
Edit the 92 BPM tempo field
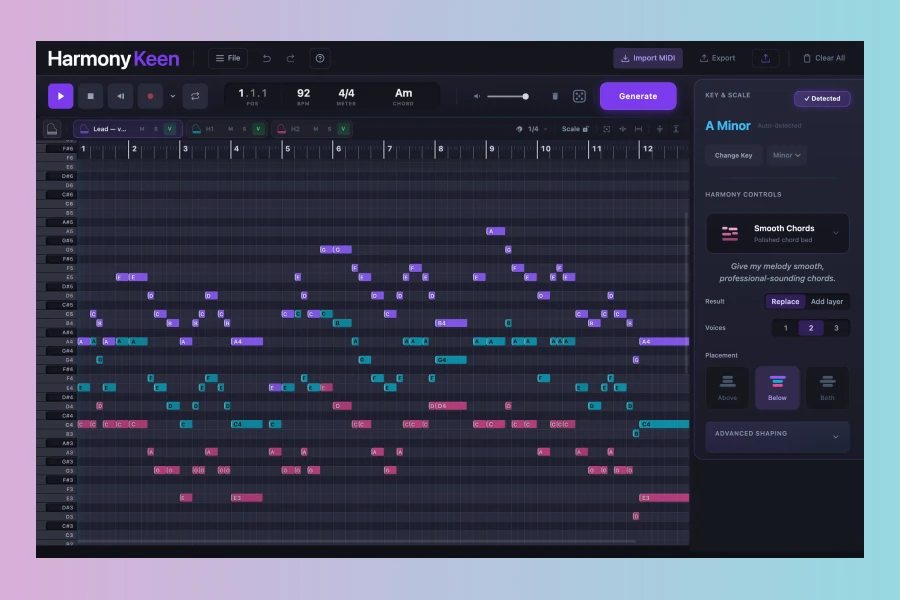(x=303, y=96)
